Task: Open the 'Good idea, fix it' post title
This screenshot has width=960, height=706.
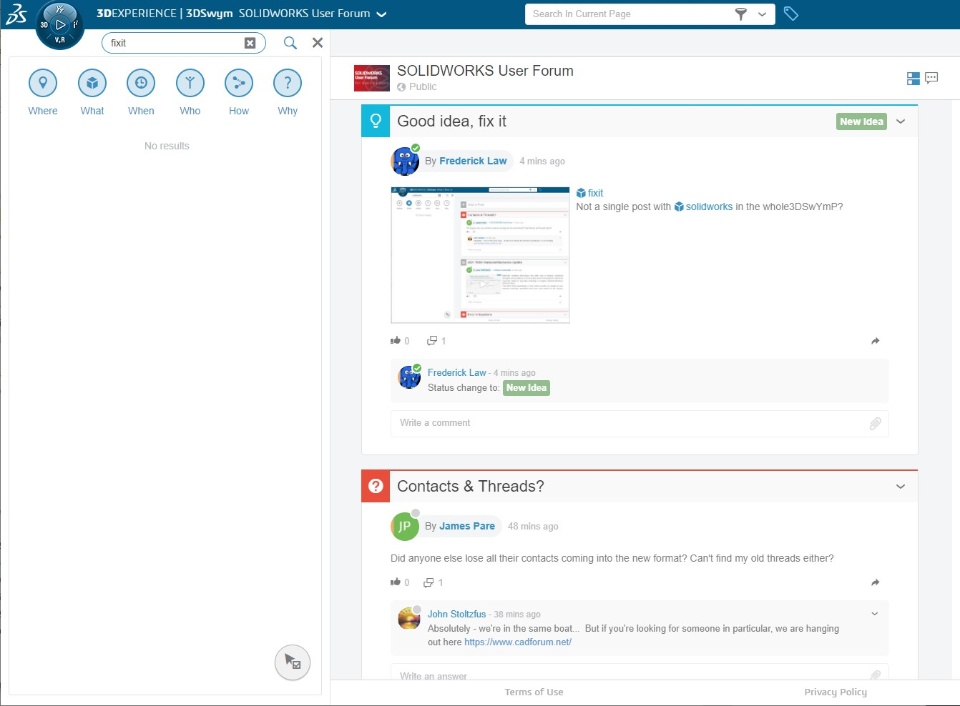Action: point(452,121)
